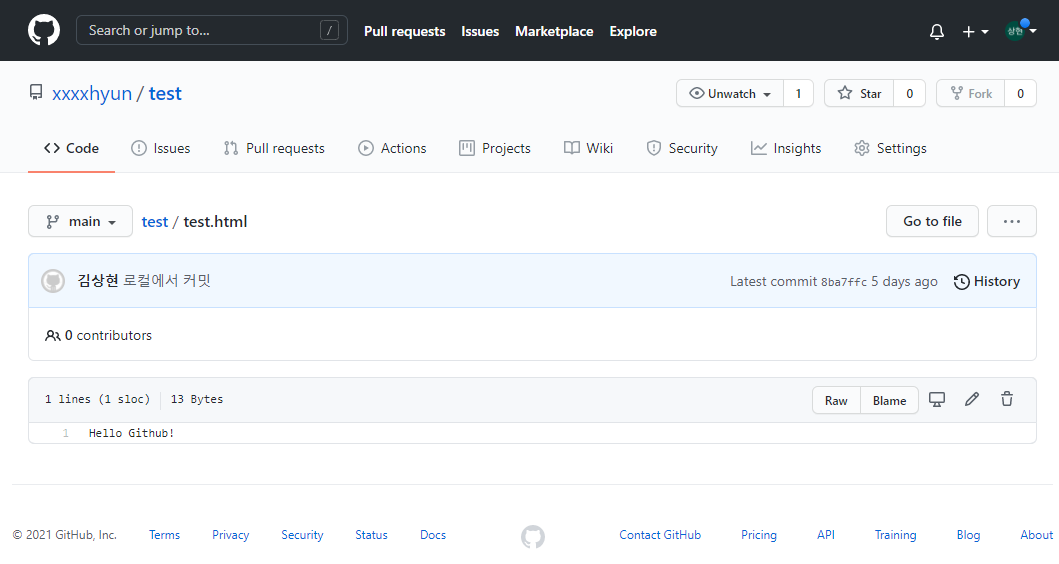Open the notifications bell
This screenshot has height=564, width=1059.
pyautogui.click(x=937, y=32)
